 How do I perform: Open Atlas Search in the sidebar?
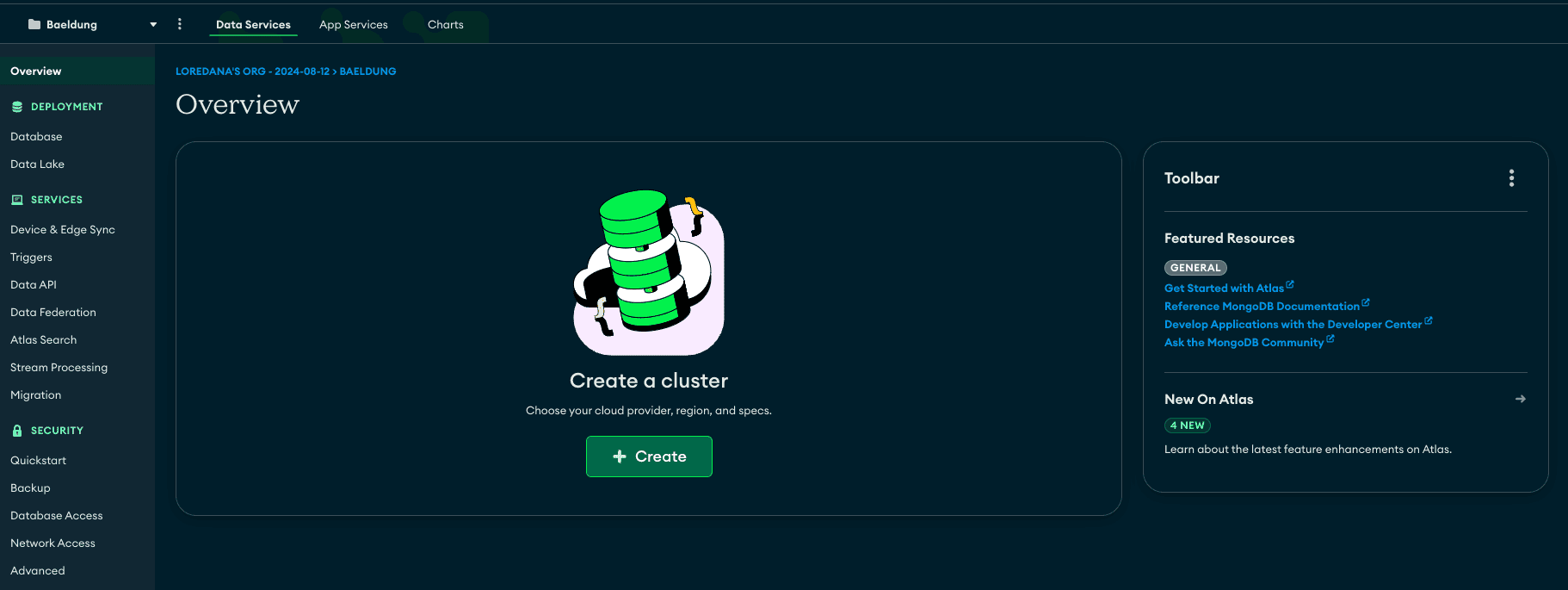coord(43,339)
